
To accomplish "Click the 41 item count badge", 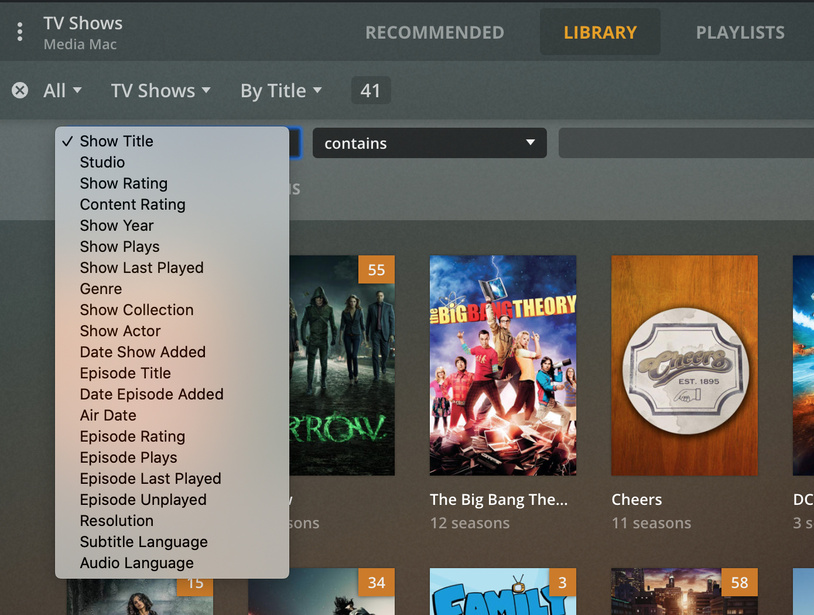I will click(371, 91).
